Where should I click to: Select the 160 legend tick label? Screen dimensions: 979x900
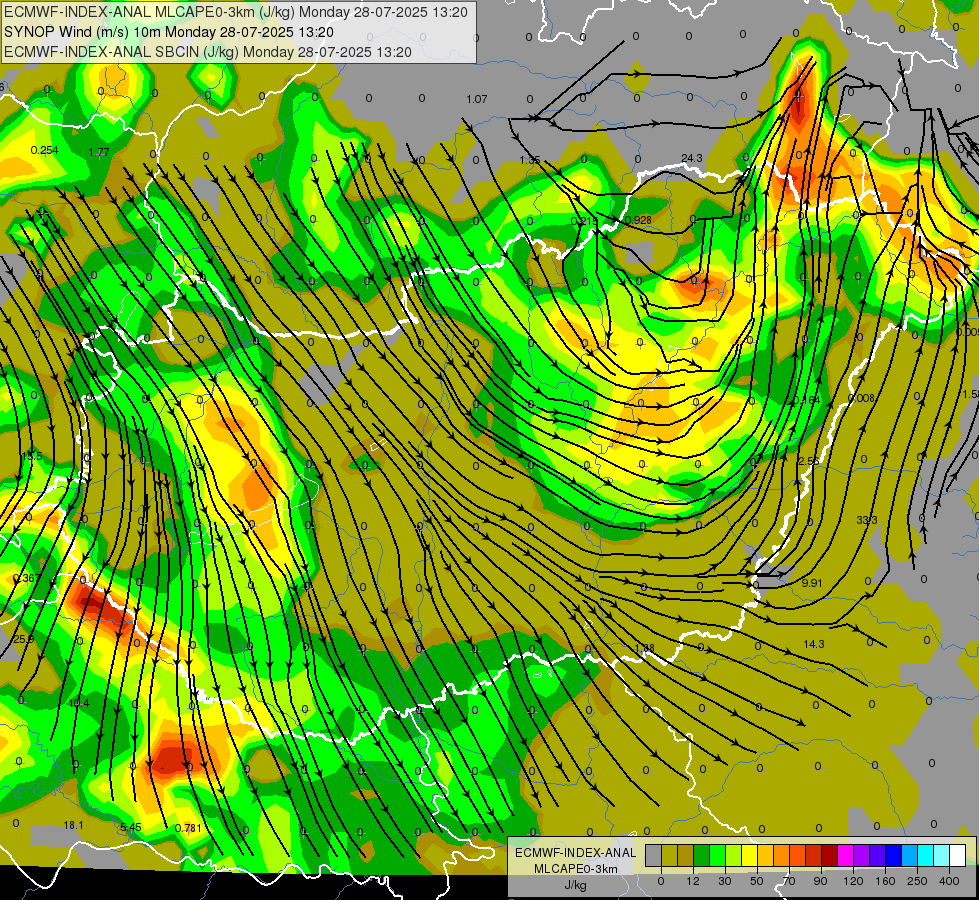click(885, 881)
